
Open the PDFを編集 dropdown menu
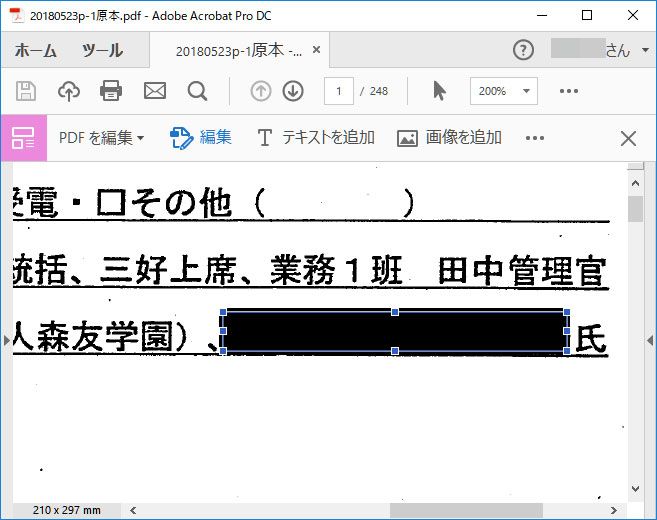pyautogui.click(x=101, y=138)
